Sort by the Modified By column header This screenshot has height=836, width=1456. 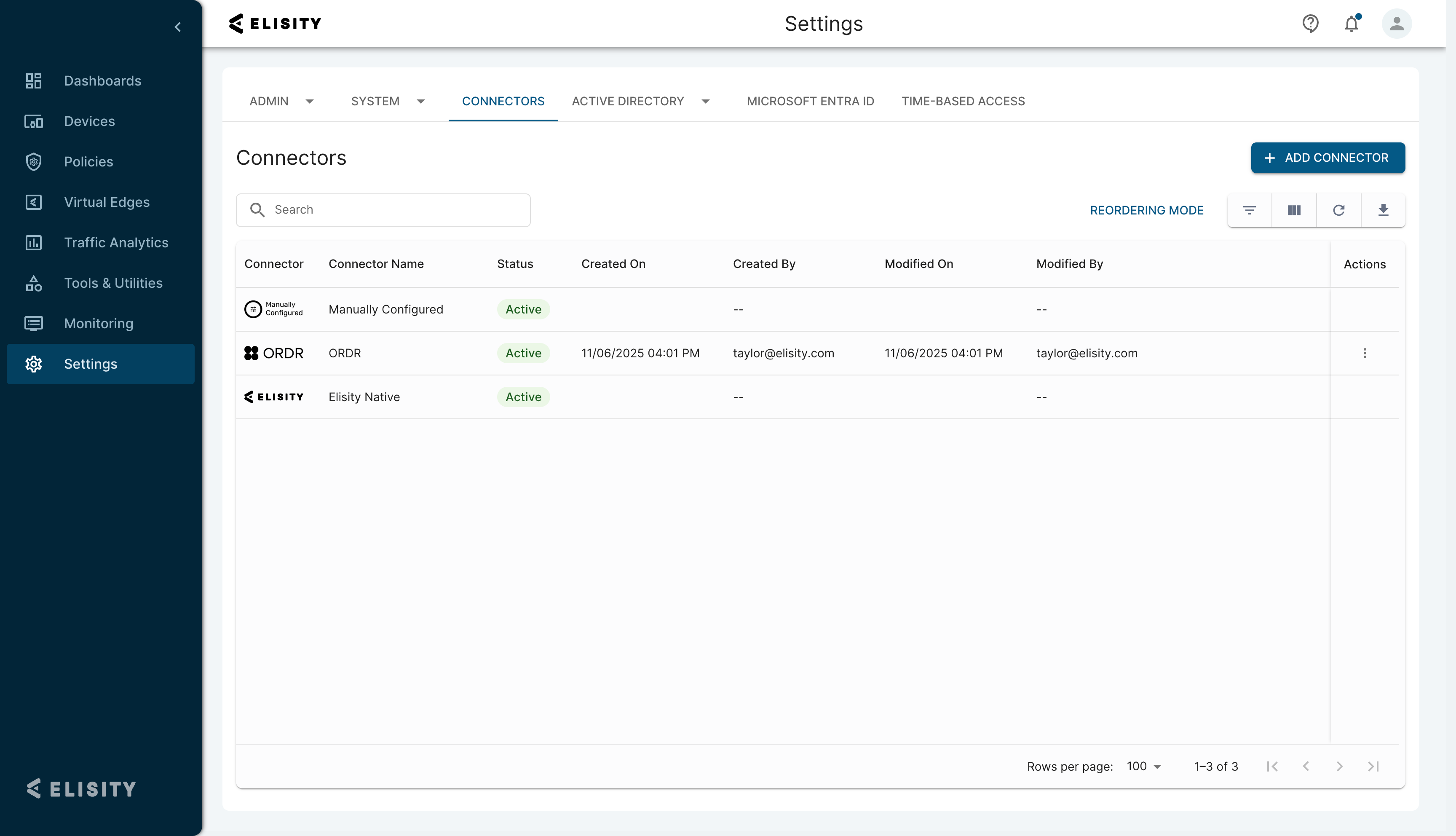(x=1069, y=264)
